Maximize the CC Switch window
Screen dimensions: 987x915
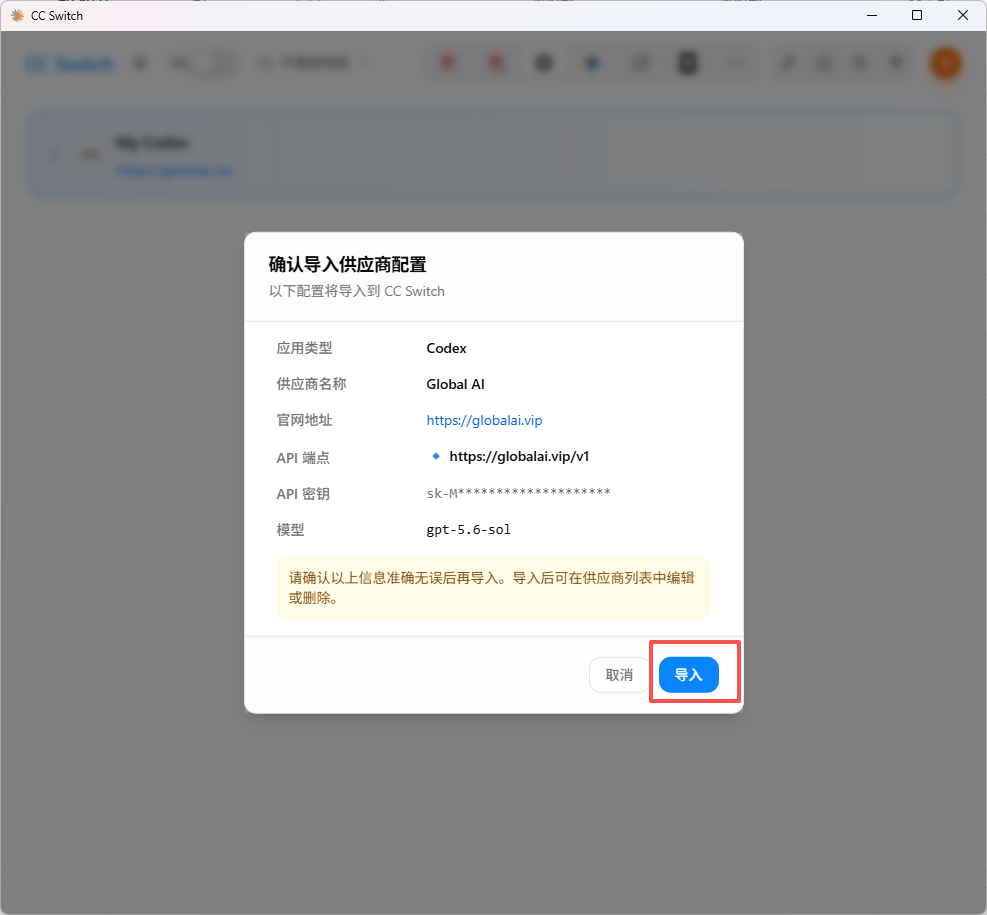[x=917, y=16]
